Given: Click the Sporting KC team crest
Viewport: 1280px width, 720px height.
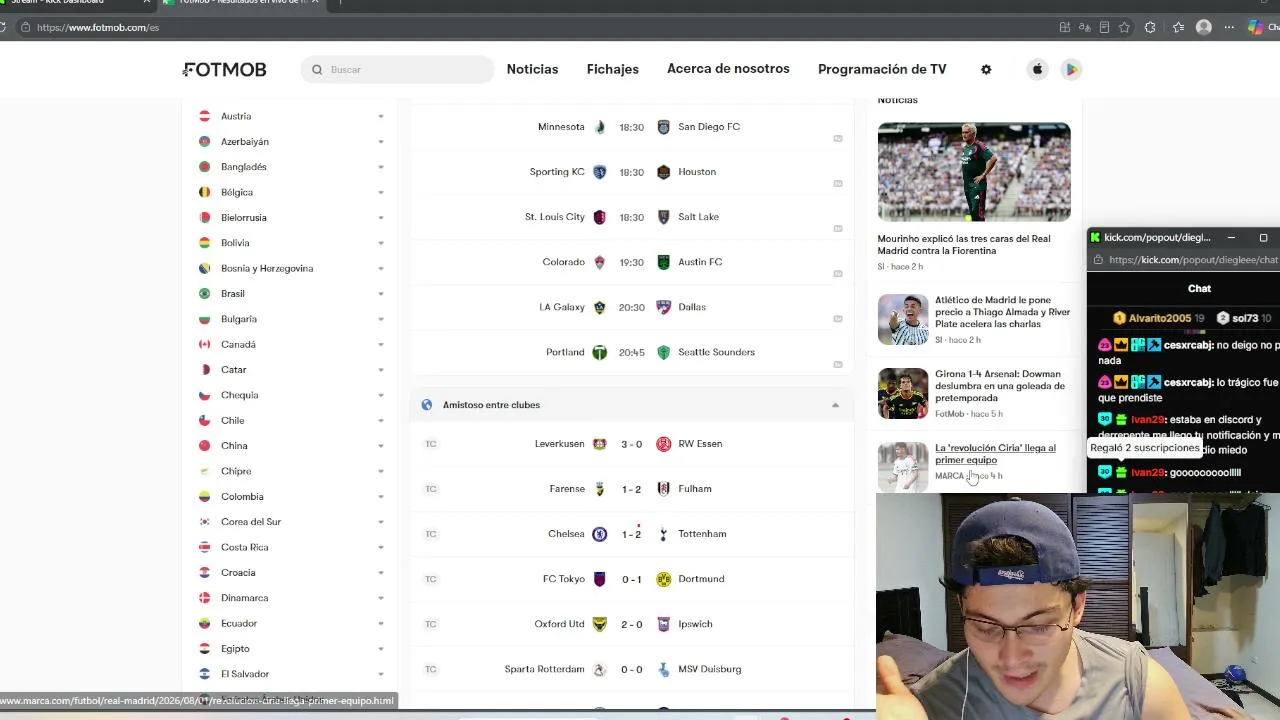Looking at the screenshot, I should 600,172.
